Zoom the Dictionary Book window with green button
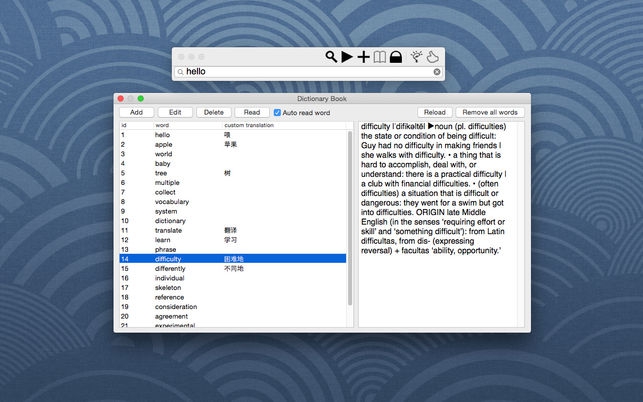Screen dimensions: 643x402 point(141,98)
